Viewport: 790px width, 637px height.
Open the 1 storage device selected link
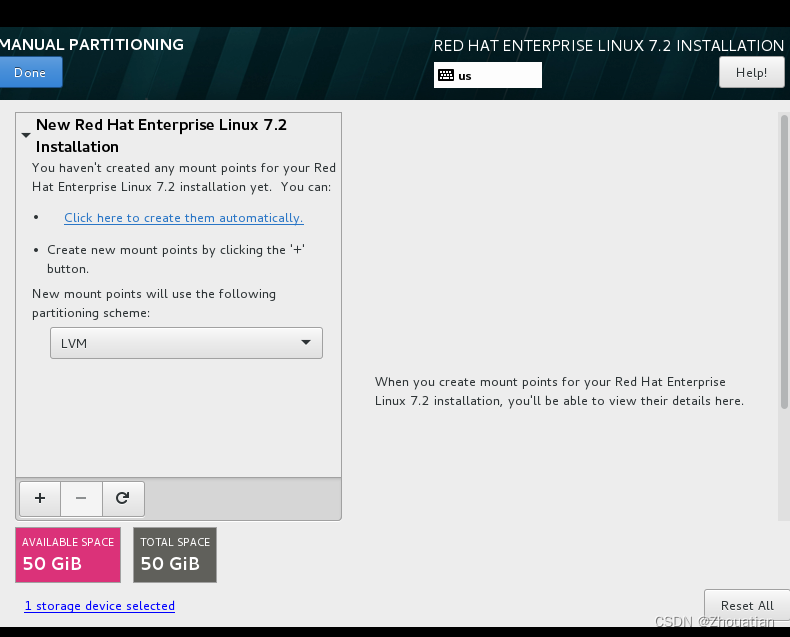point(100,606)
